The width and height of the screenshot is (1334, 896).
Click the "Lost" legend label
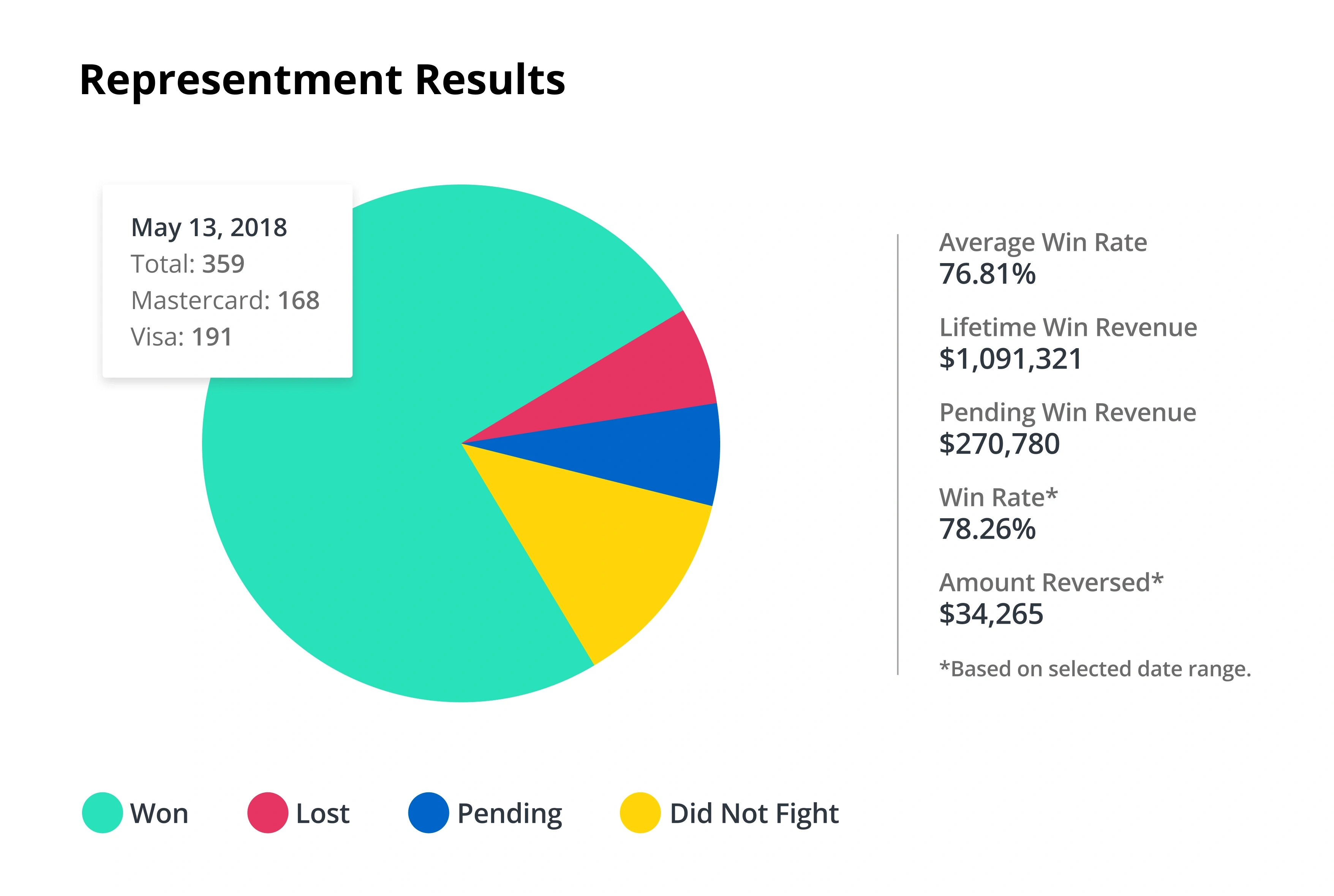point(322,813)
